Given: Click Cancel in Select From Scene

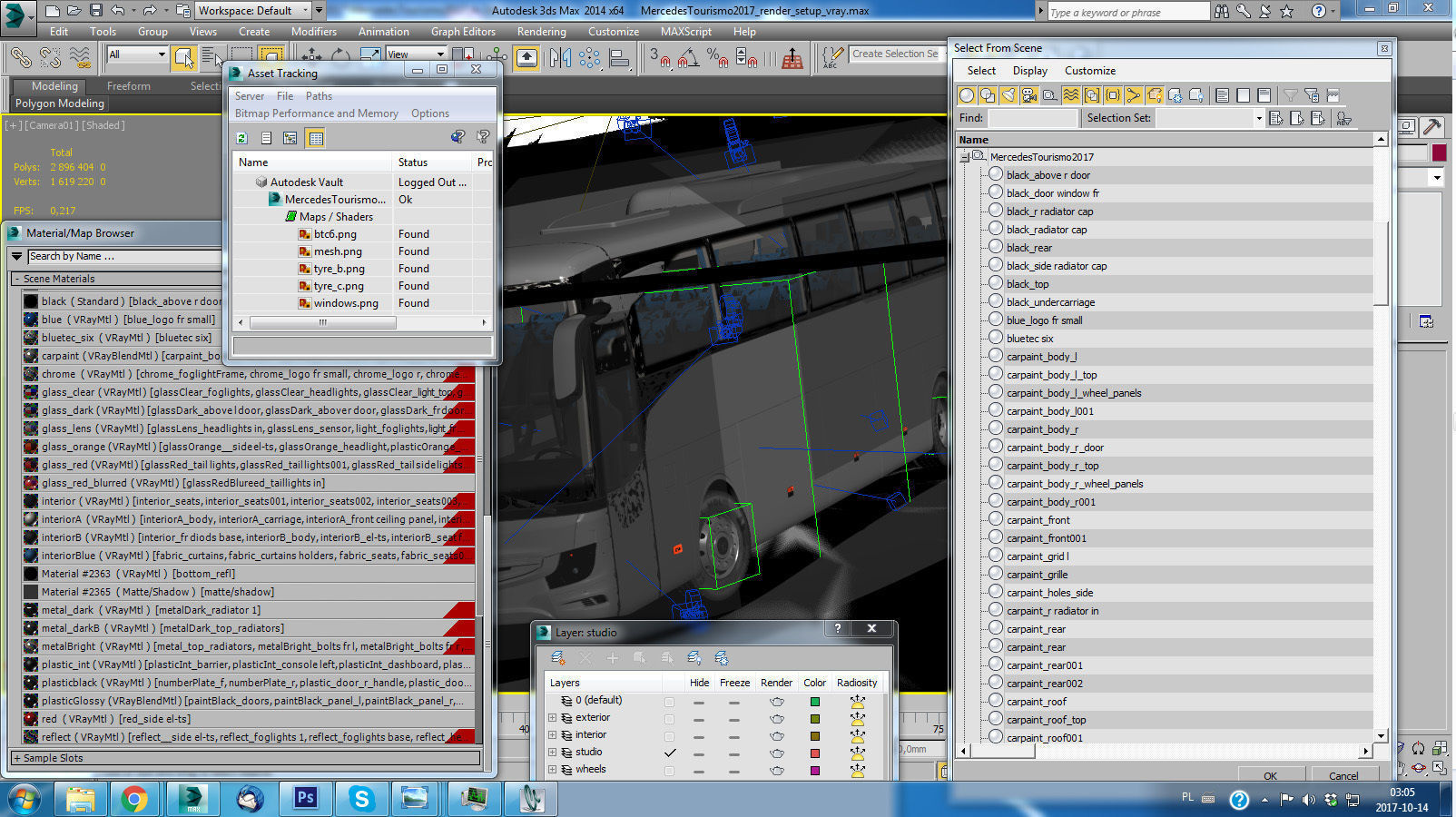Looking at the screenshot, I should pyautogui.click(x=1343, y=776).
